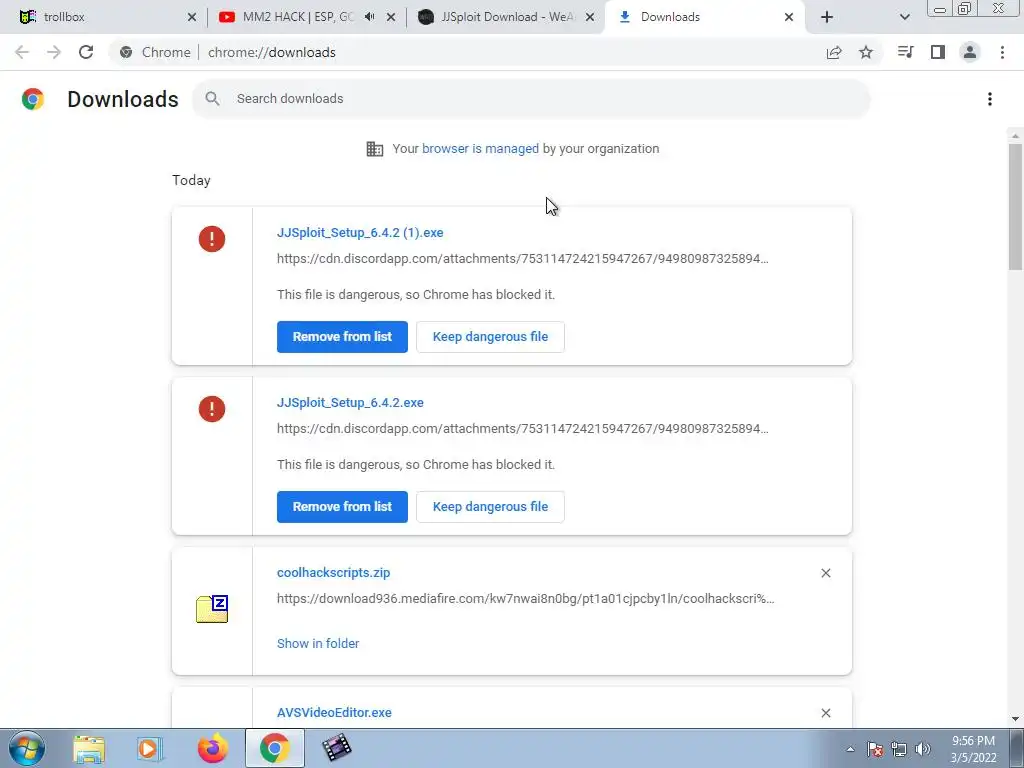Click the search magnifier icon

[212, 99]
